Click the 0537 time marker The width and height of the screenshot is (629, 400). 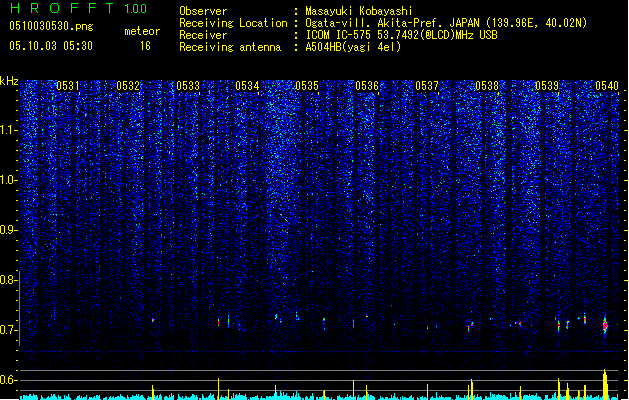click(x=427, y=86)
